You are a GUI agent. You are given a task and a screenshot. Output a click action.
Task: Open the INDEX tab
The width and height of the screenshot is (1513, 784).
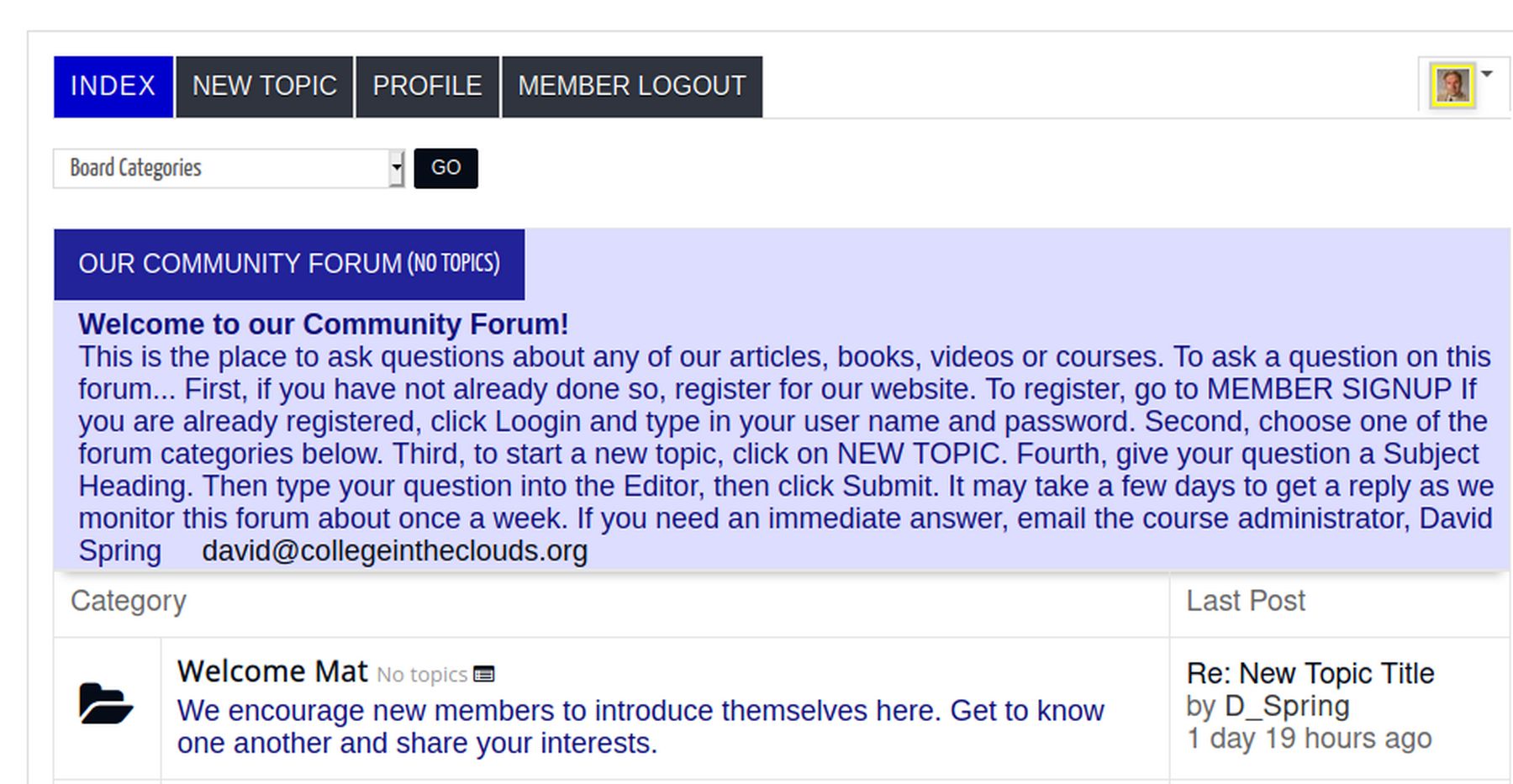(x=113, y=87)
